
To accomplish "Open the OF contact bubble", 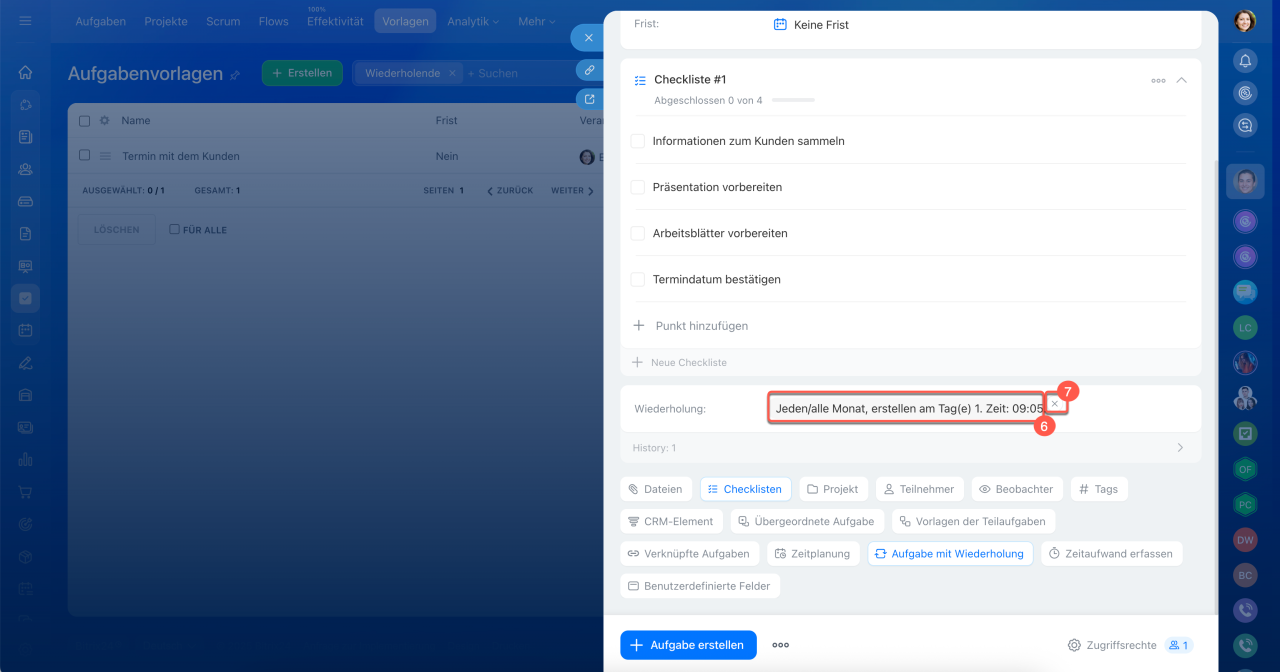I will tap(1245, 469).
